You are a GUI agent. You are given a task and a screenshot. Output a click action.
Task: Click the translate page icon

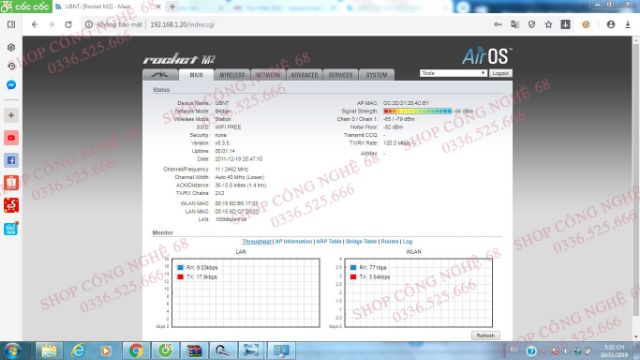pyautogui.click(x=515, y=24)
